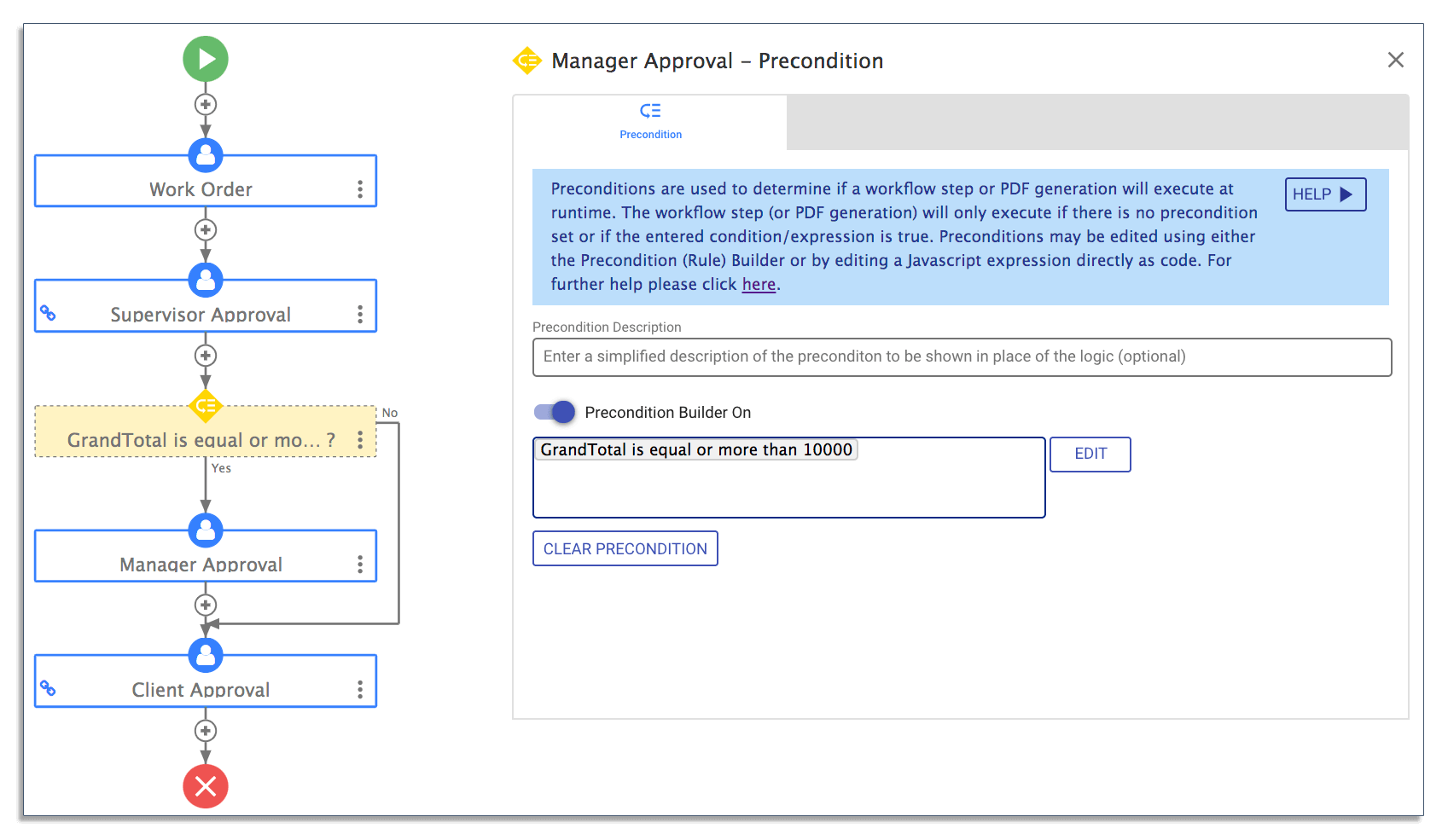This screenshot has height=840, width=1448.
Task: Click the Client Approval link icon
Action: [x=49, y=688]
